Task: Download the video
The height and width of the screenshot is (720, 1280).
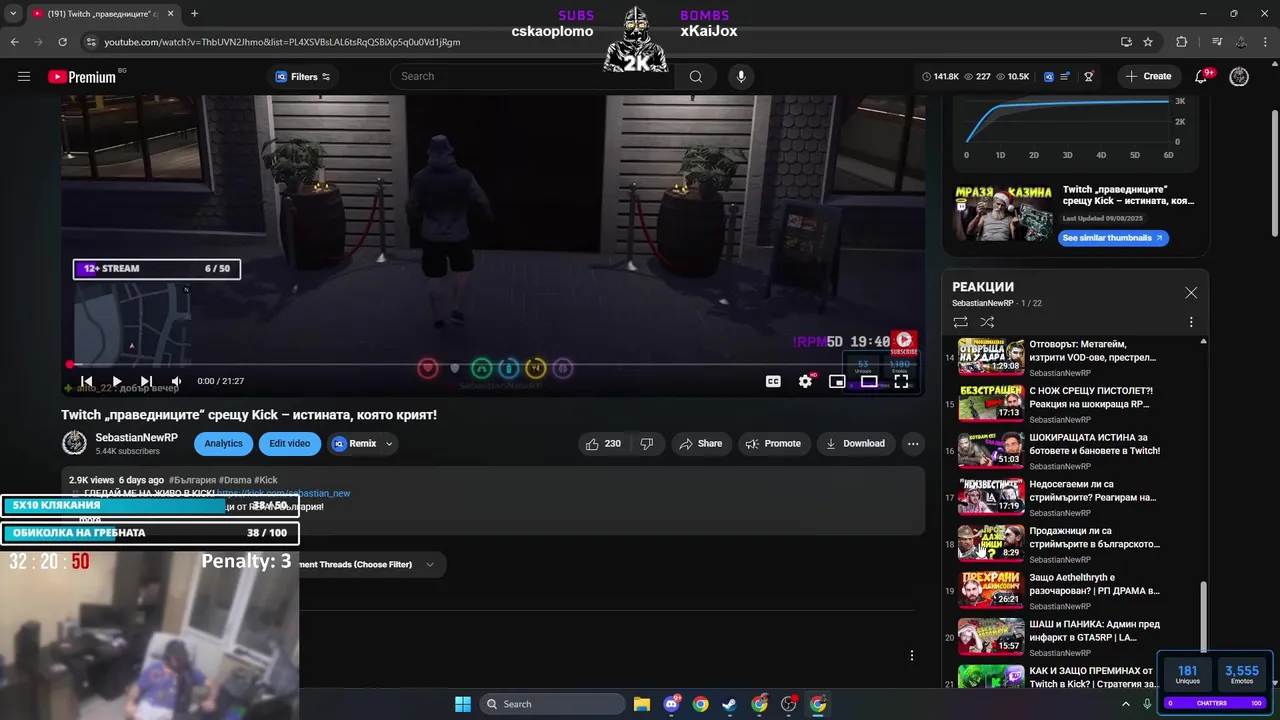Action: pos(855,444)
